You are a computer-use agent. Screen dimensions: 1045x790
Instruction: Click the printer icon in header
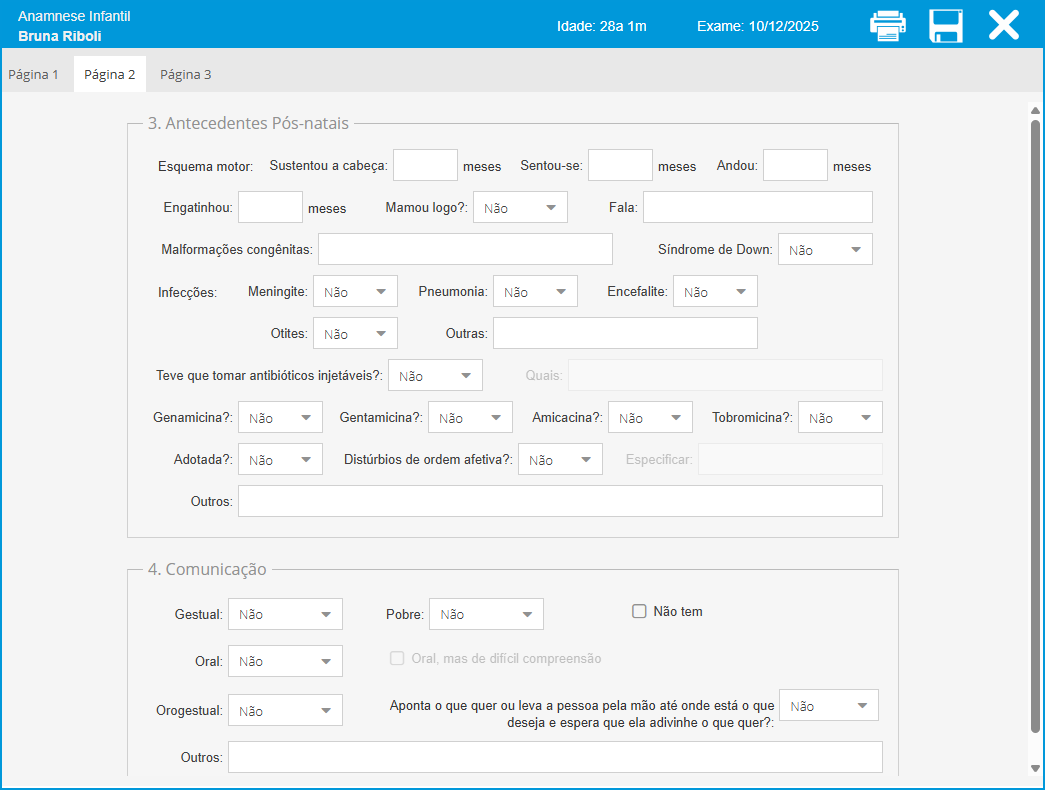[887, 26]
